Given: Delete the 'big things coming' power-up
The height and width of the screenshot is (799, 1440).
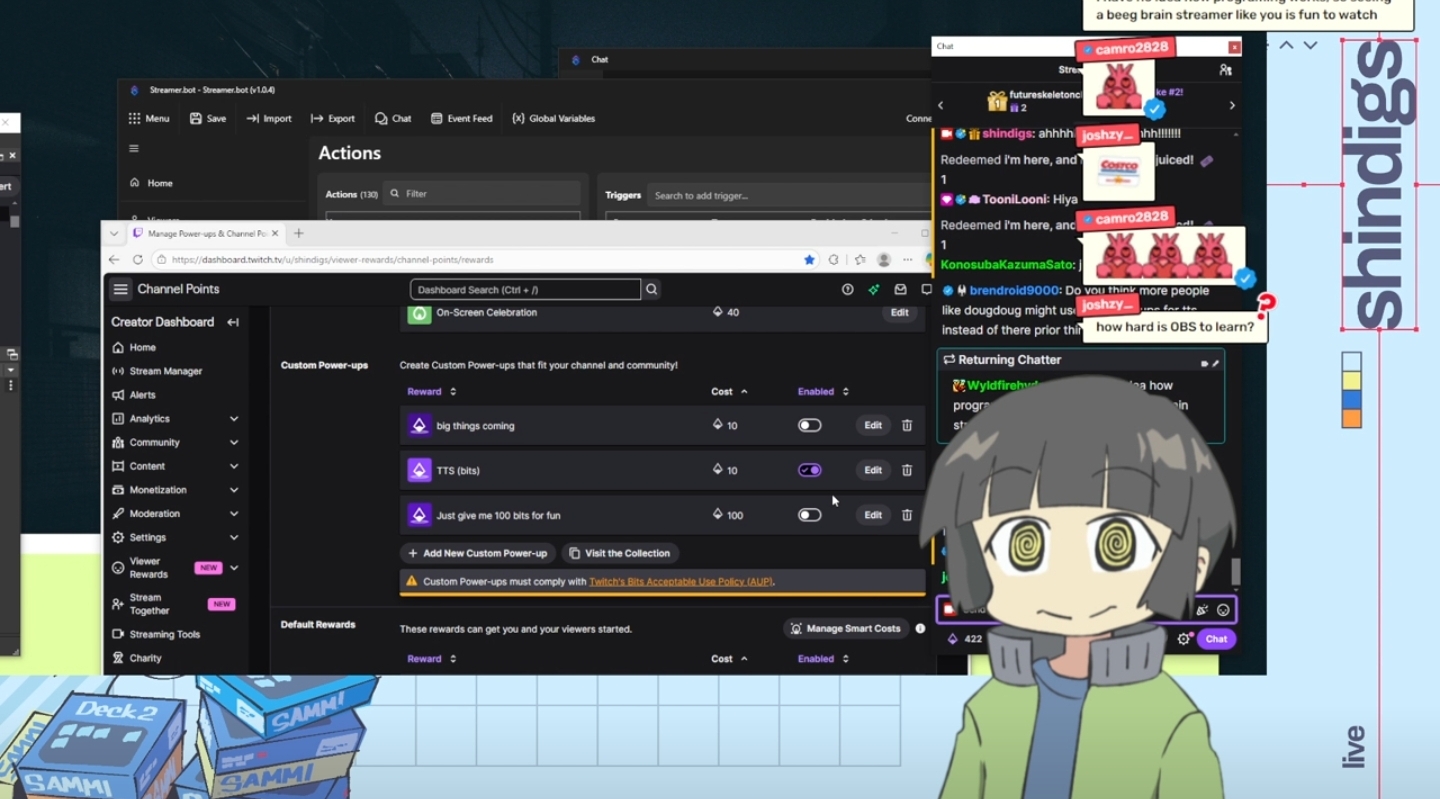Looking at the screenshot, I should [907, 425].
